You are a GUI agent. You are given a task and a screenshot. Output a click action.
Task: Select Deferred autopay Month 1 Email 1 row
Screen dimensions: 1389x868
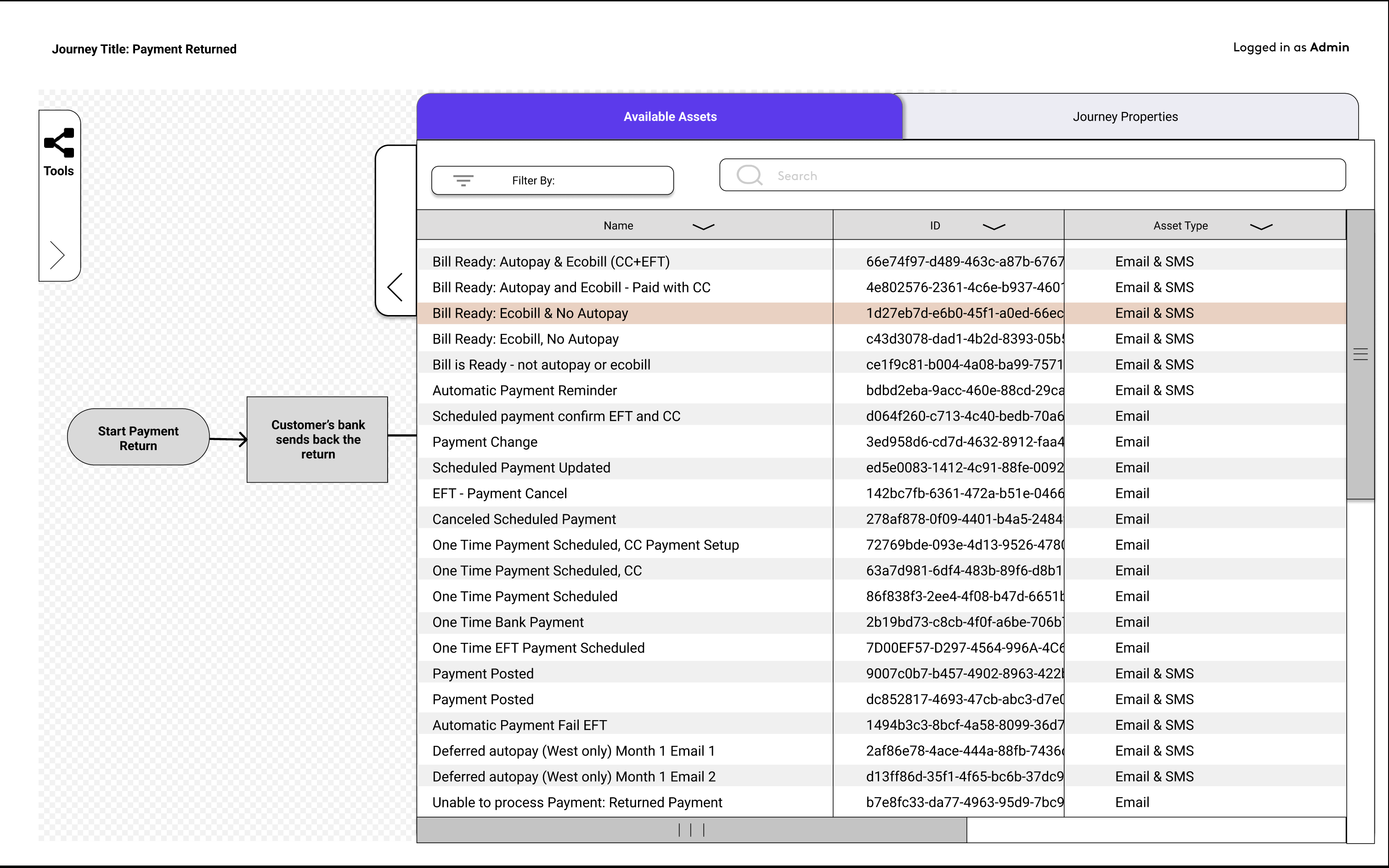(881, 751)
